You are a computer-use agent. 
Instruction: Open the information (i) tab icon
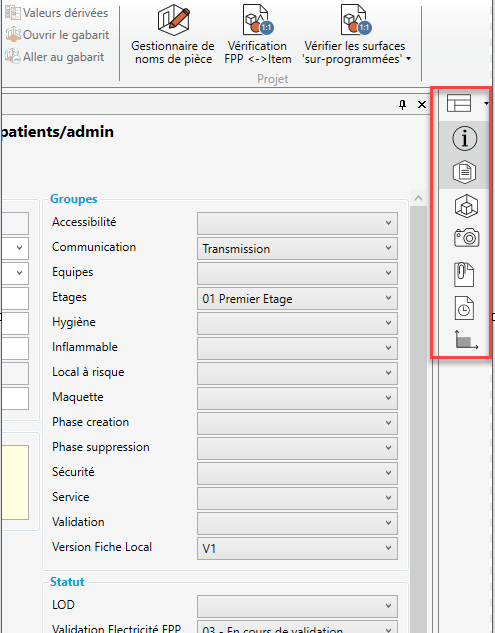464,138
